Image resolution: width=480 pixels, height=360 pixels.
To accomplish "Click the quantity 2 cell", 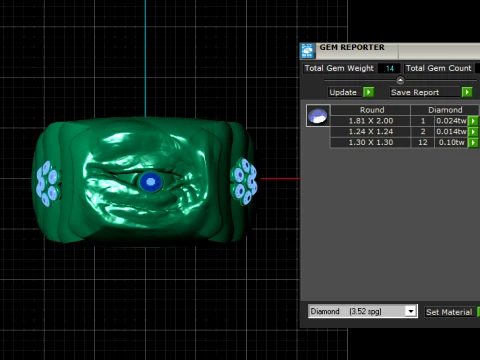I will (423, 132).
